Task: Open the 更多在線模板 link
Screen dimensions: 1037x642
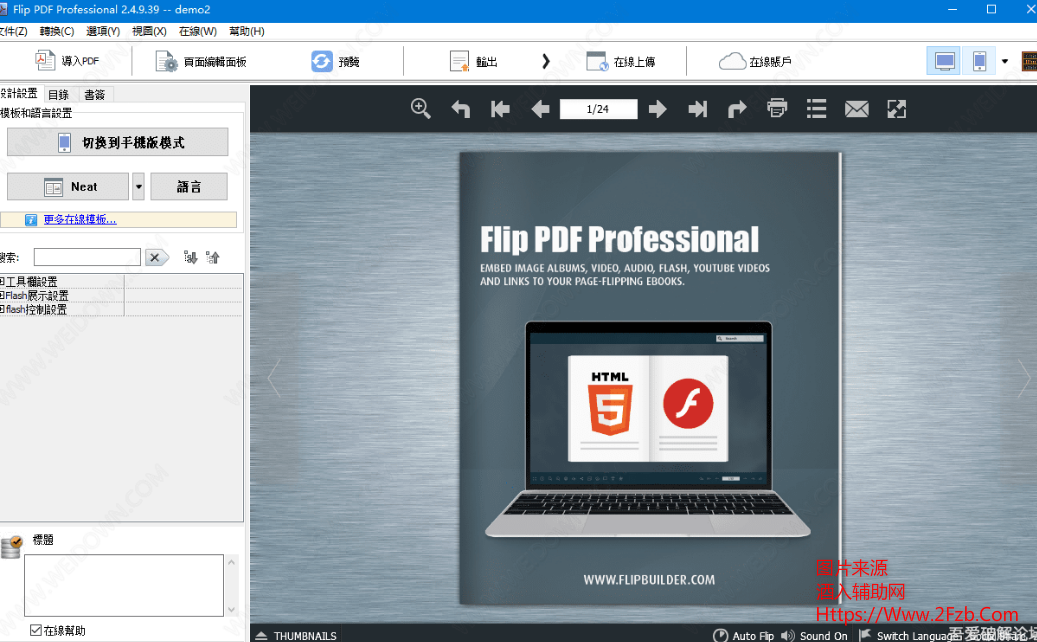Action: point(80,220)
